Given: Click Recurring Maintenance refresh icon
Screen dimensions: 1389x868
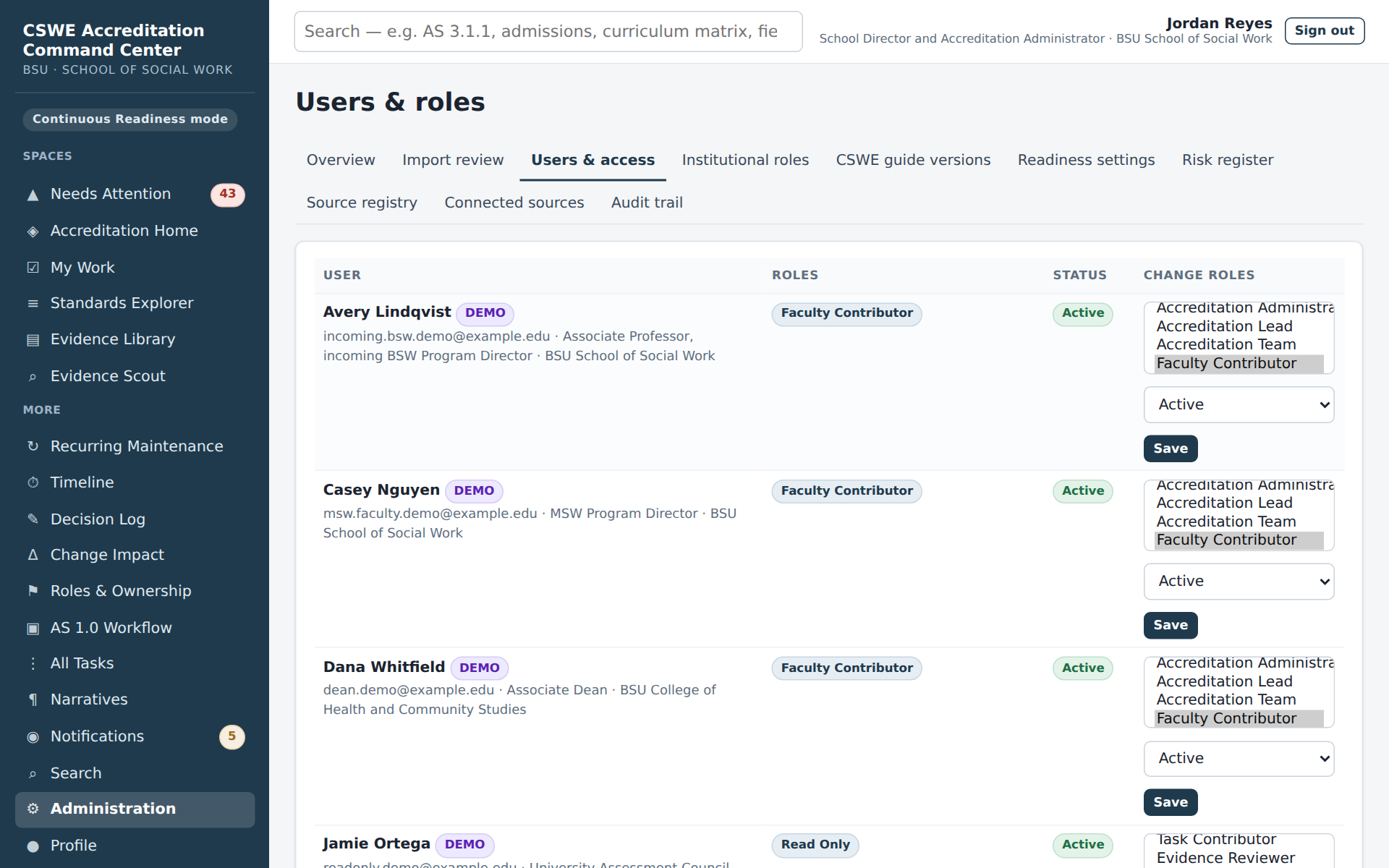Looking at the screenshot, I should point(33,446).
